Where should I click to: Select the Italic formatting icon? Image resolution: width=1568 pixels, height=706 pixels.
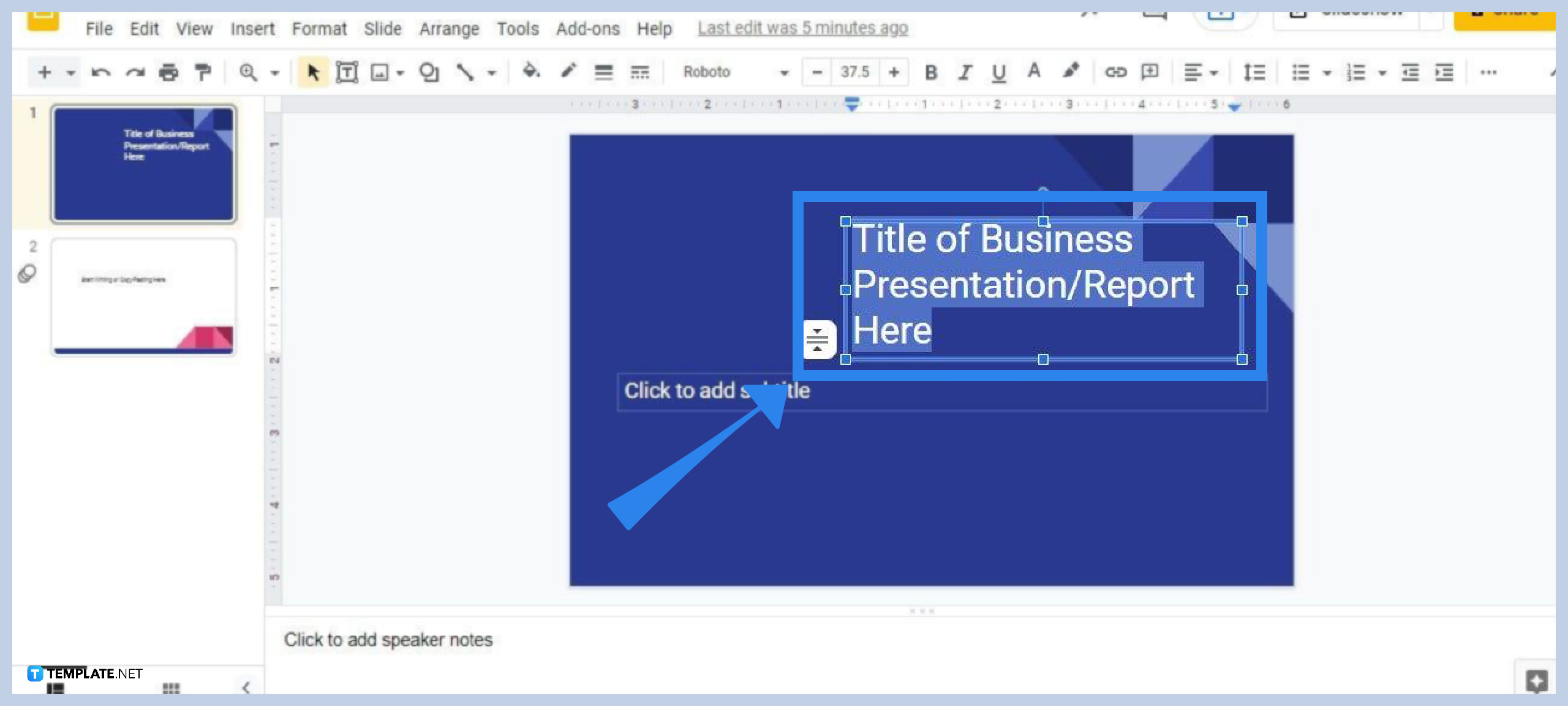tap(962, 71)
